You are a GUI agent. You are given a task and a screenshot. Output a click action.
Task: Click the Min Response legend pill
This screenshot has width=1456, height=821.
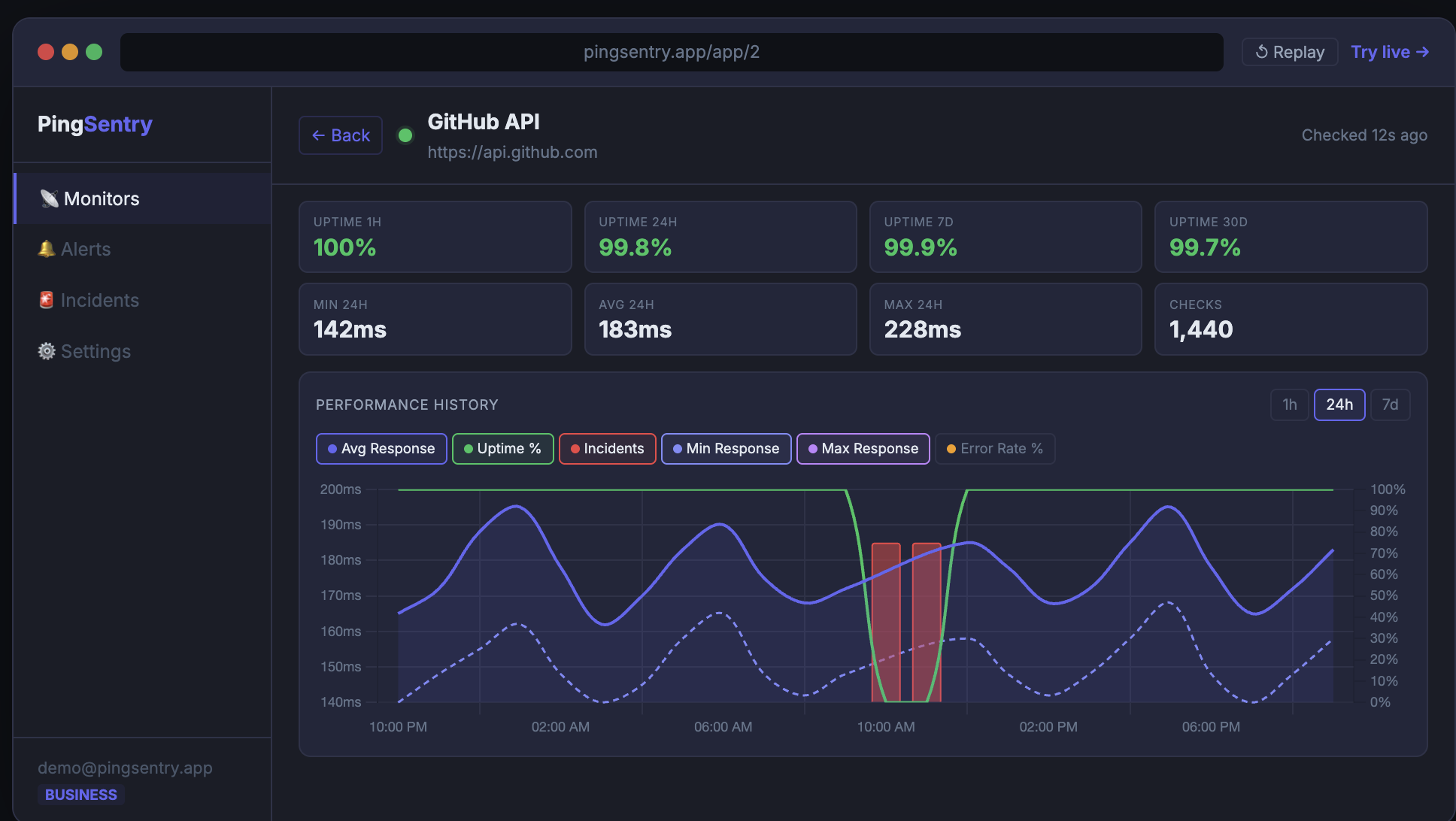point(725,448)
